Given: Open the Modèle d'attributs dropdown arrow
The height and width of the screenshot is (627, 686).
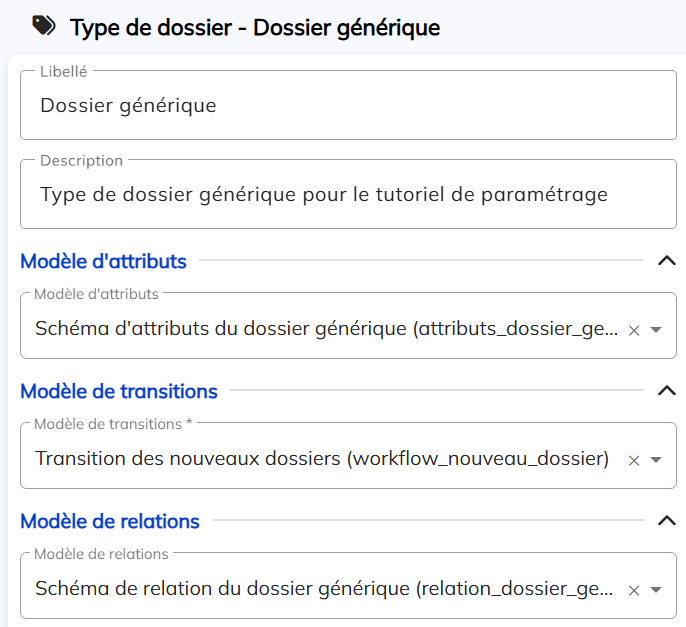Looking at the screenshot, I should 656,330.
